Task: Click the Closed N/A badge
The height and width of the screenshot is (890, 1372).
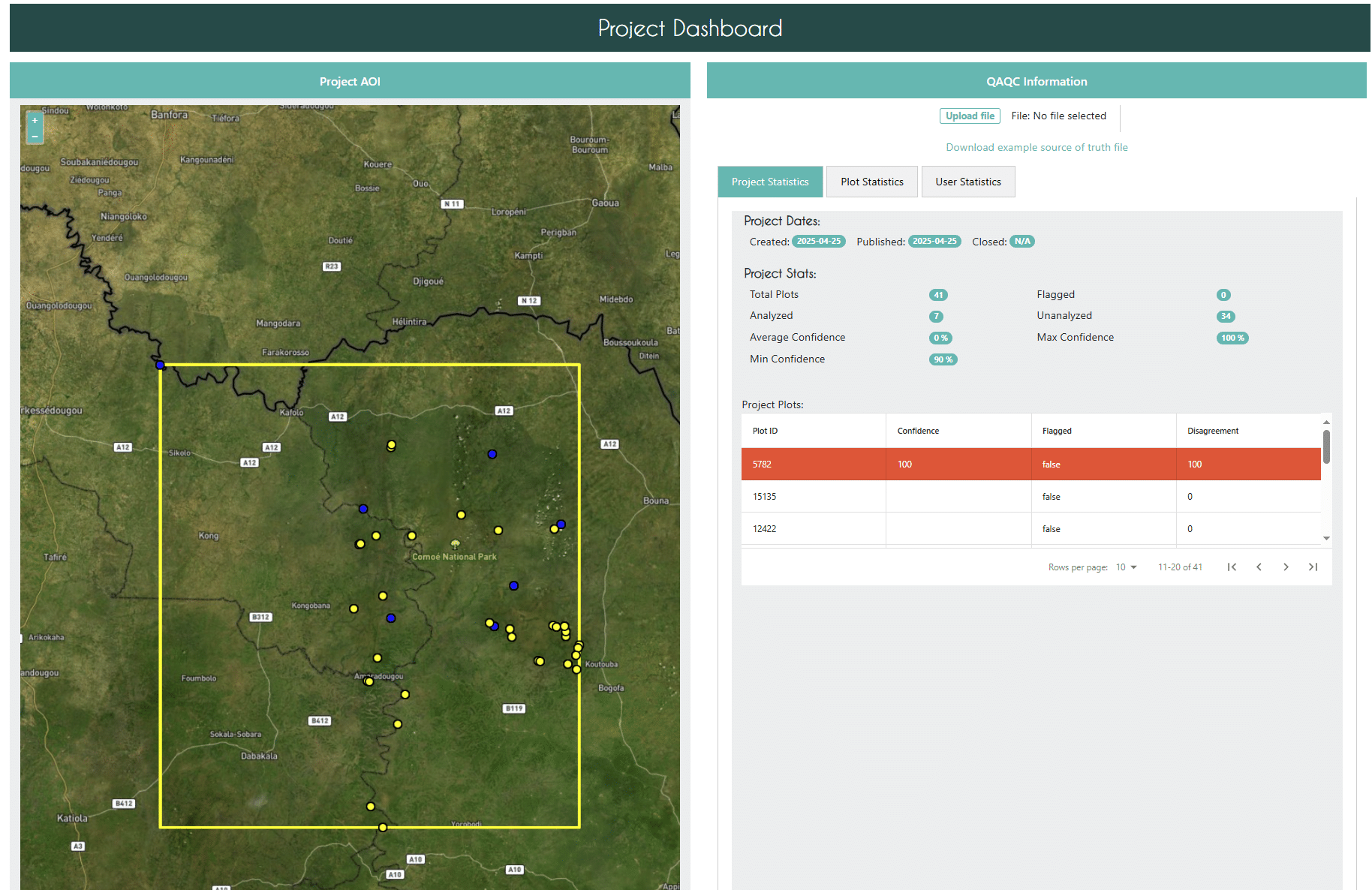Action: coord(1022,242)
